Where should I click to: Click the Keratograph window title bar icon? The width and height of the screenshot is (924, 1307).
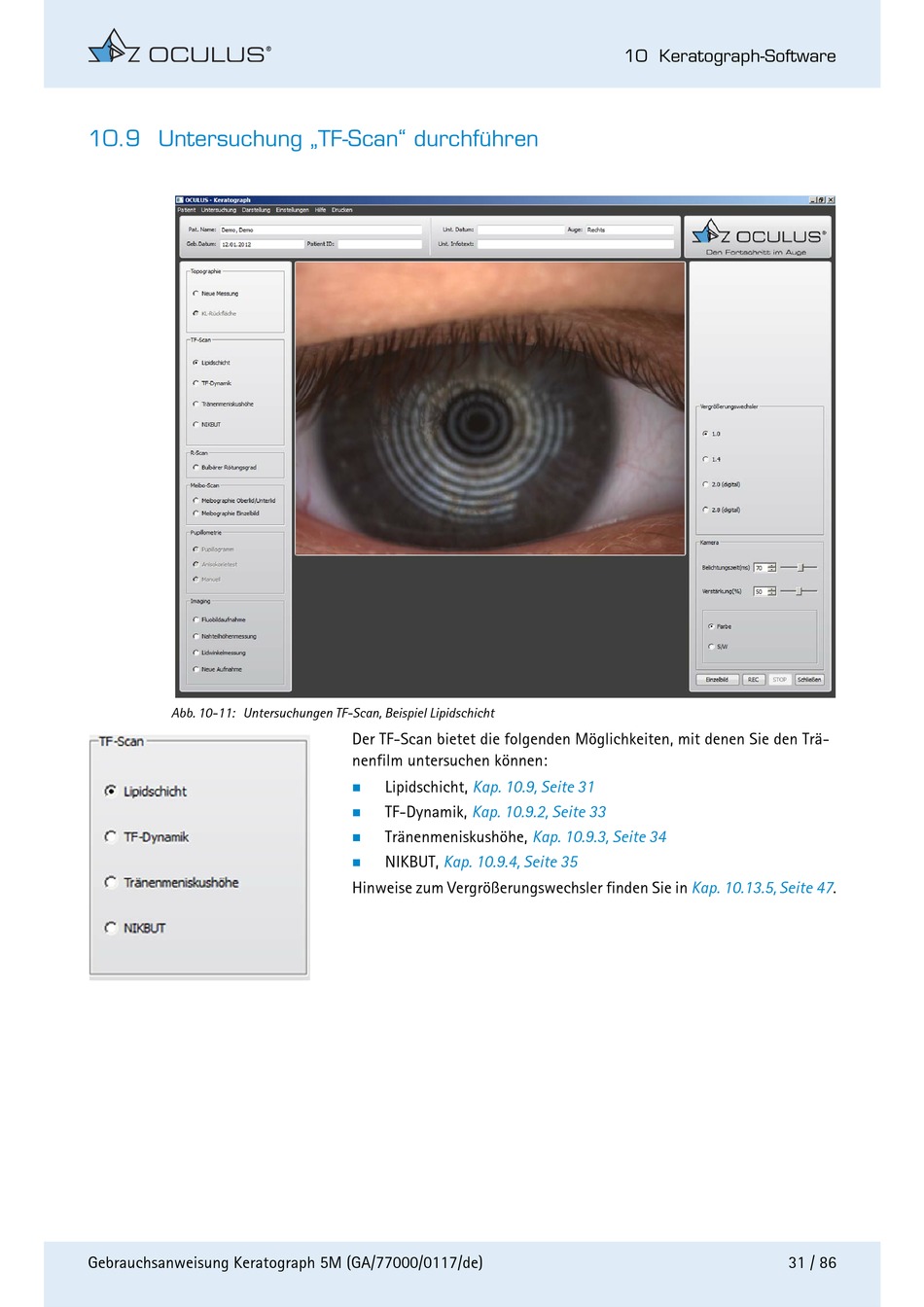pyautogui.click(x=180, y=200)
